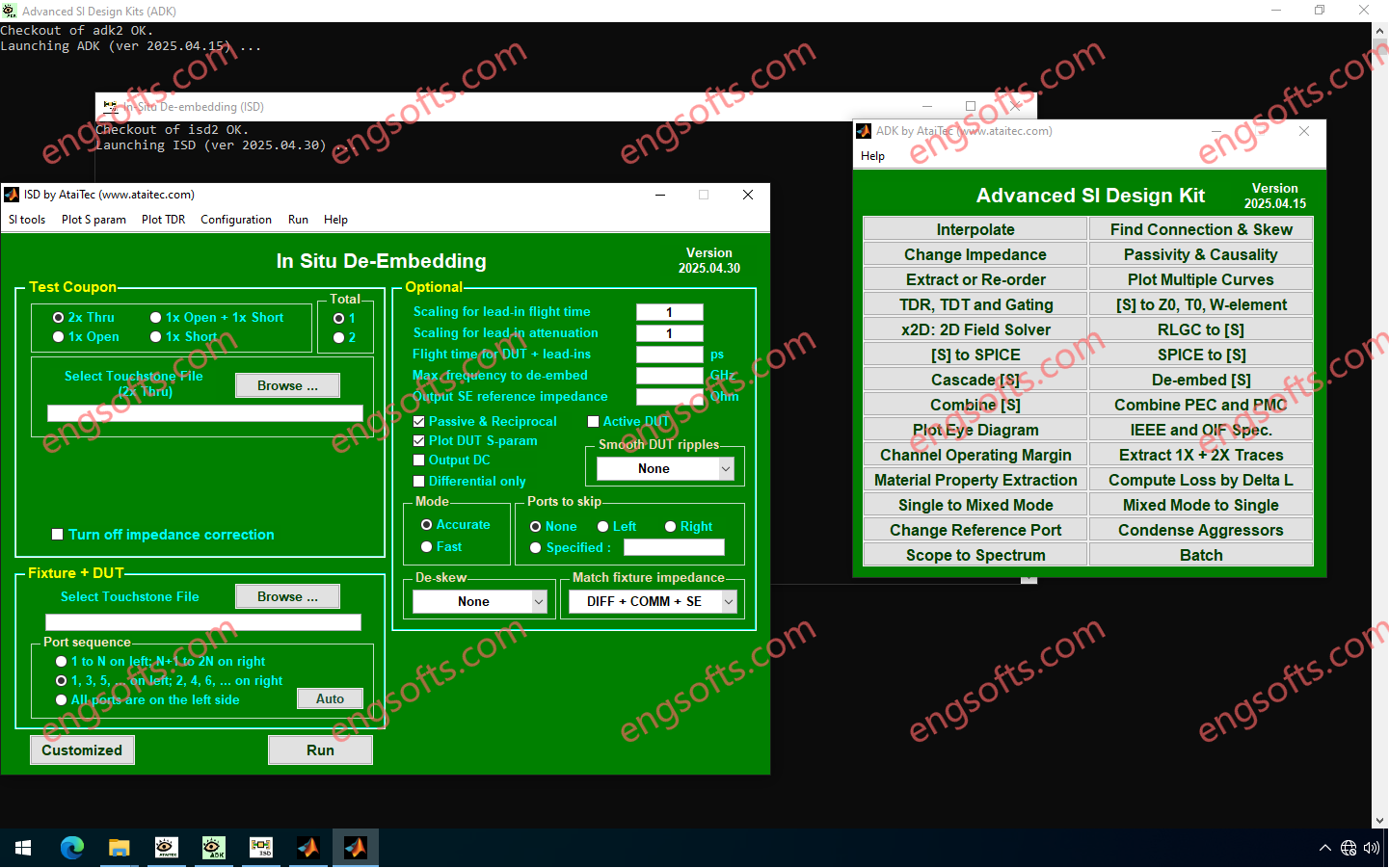Click the Auto port sequence button
The height and width of the screenshot is (868, 1389).
pos(330,699)
